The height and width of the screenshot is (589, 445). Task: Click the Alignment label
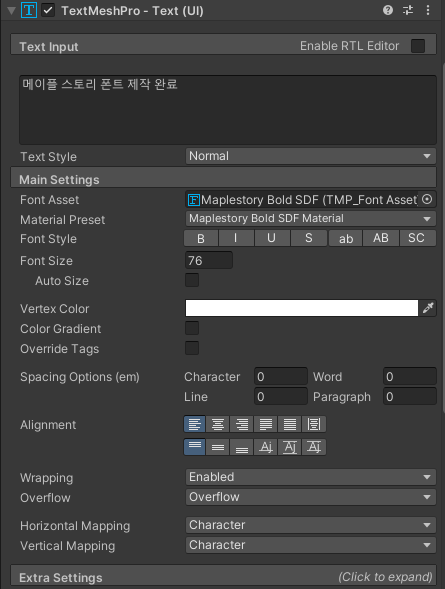pos(48,425)
